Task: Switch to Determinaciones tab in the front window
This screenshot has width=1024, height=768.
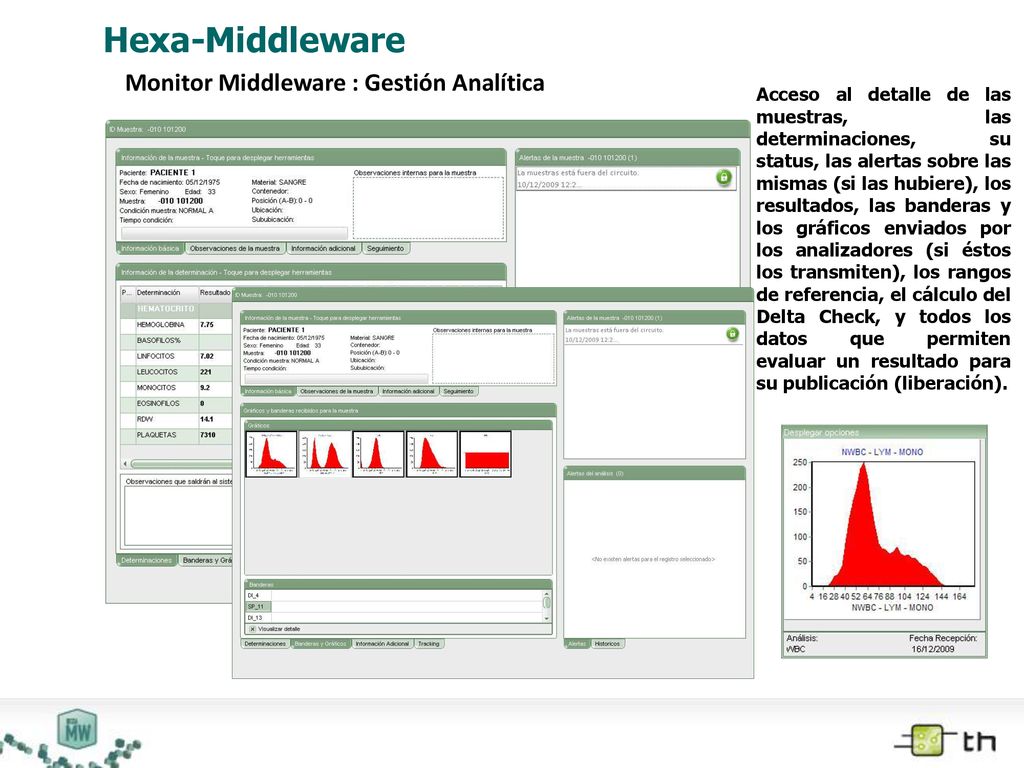Action: 265,644
